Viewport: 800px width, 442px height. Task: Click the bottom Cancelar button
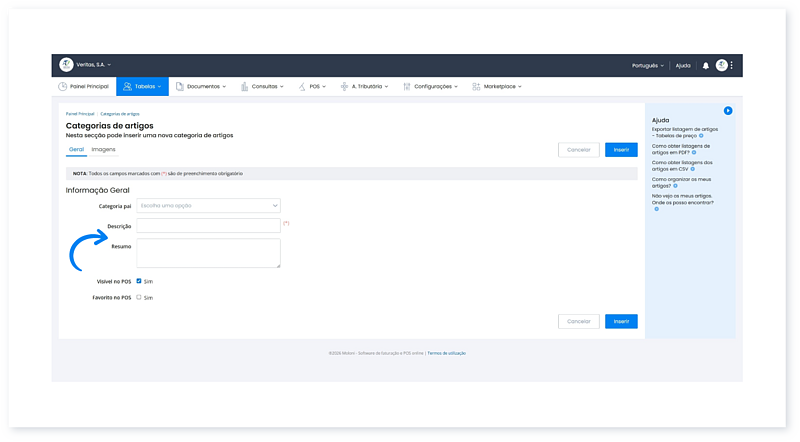click(578, 321)
